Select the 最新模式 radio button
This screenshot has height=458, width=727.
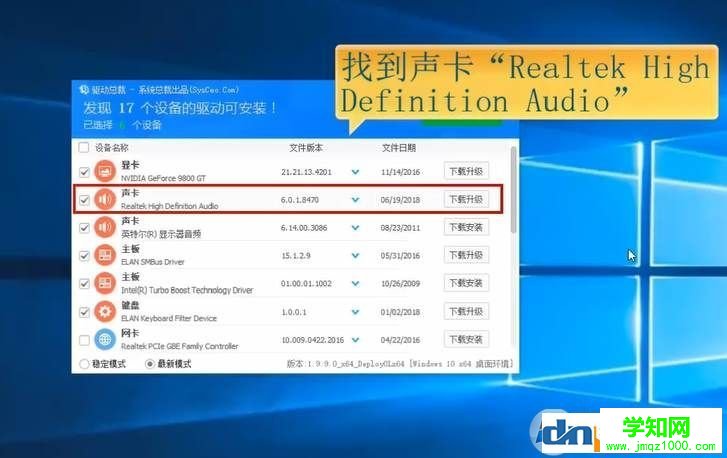tap(149, 364)
